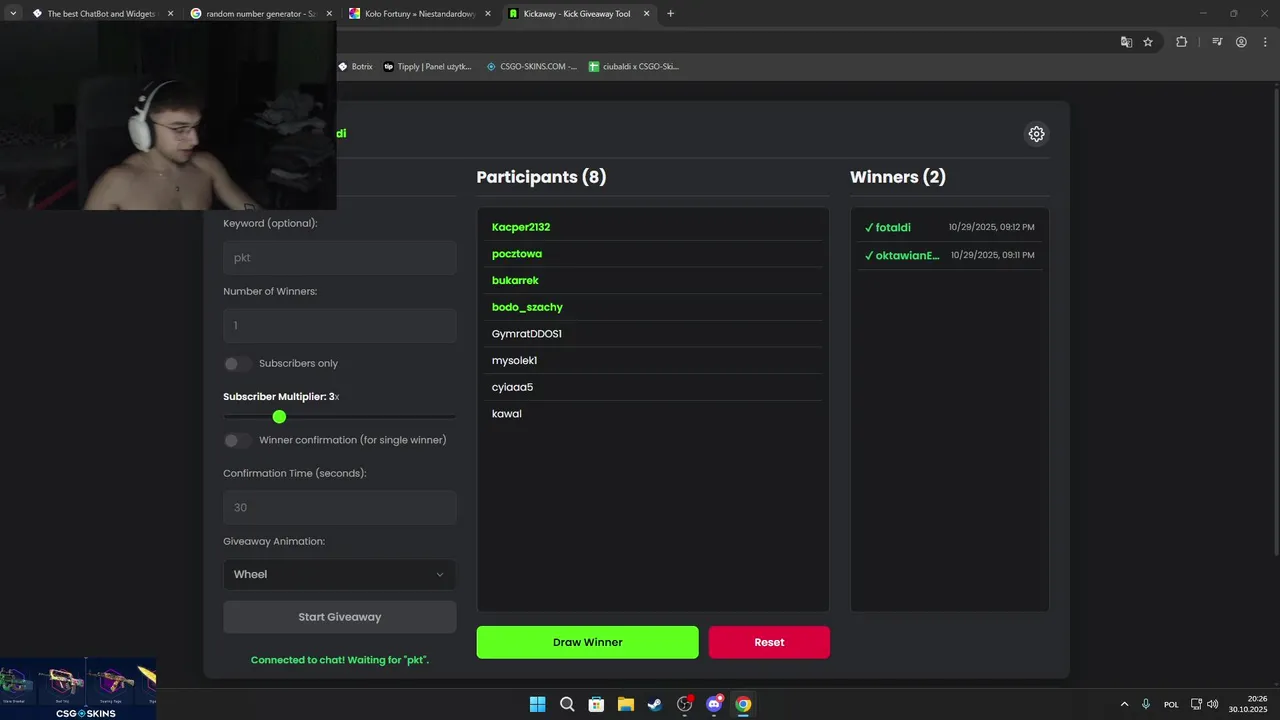Viewport: 1280px width, 720px height.
Task: Open the Tipply panel bookmark
Action: (x=428, y=67)
